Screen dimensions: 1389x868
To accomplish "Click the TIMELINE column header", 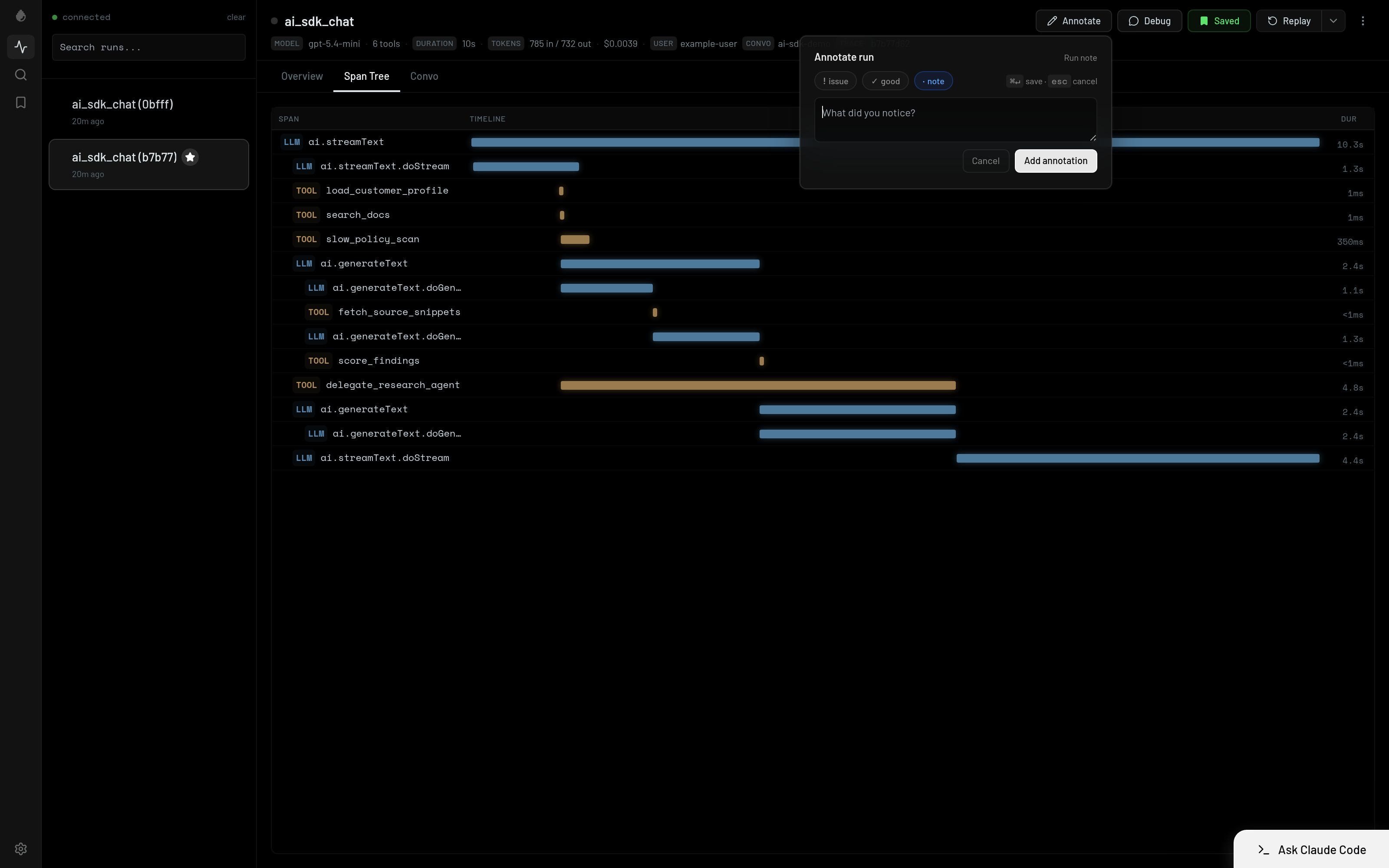I will 487,119.
